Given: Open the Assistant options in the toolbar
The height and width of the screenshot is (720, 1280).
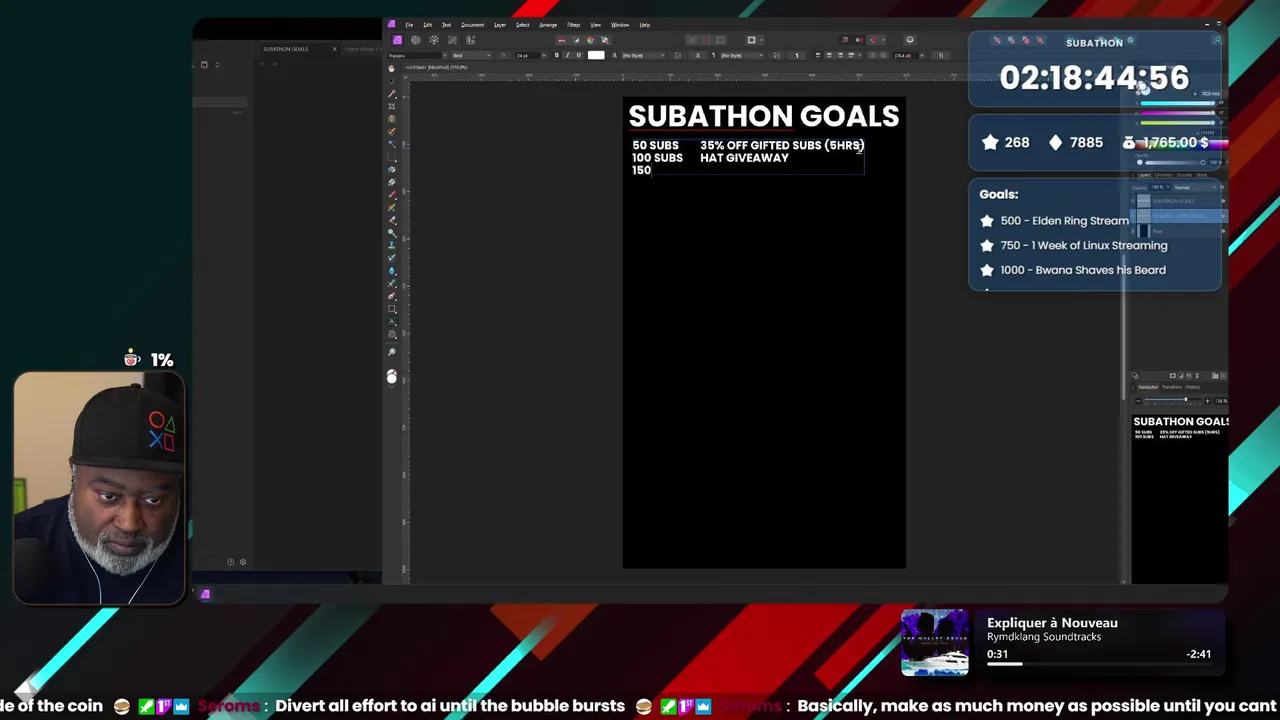Looking at the screenshot, I should (x=909, y=40).
